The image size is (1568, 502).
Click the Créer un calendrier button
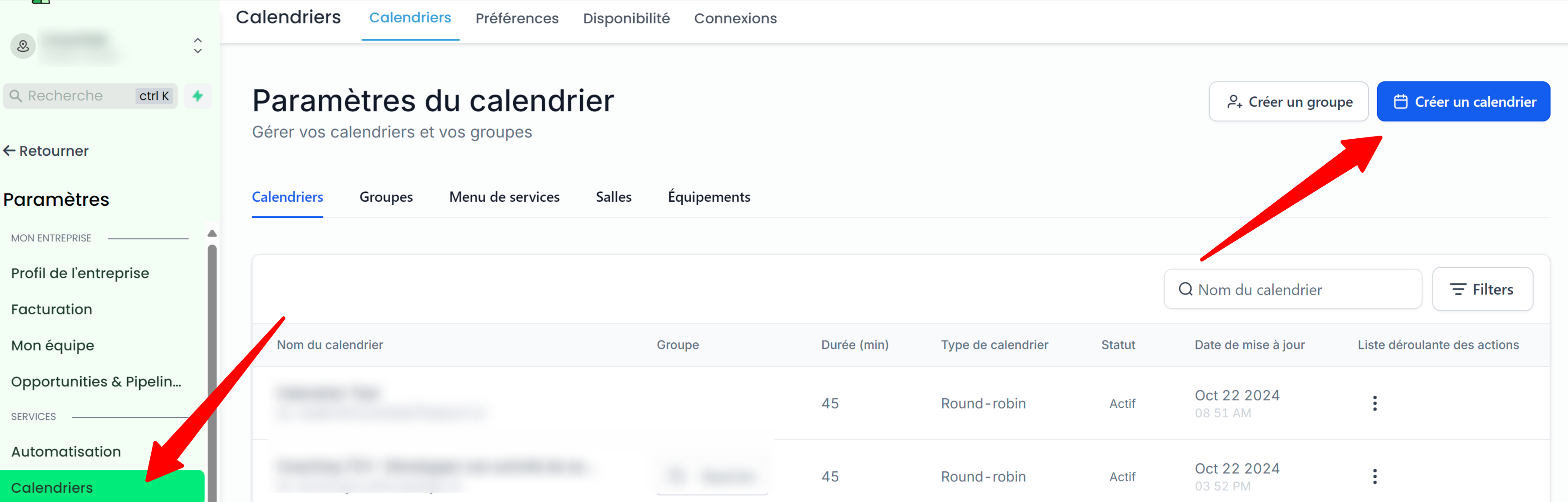pyautogui.click(x=1463, y=102)
